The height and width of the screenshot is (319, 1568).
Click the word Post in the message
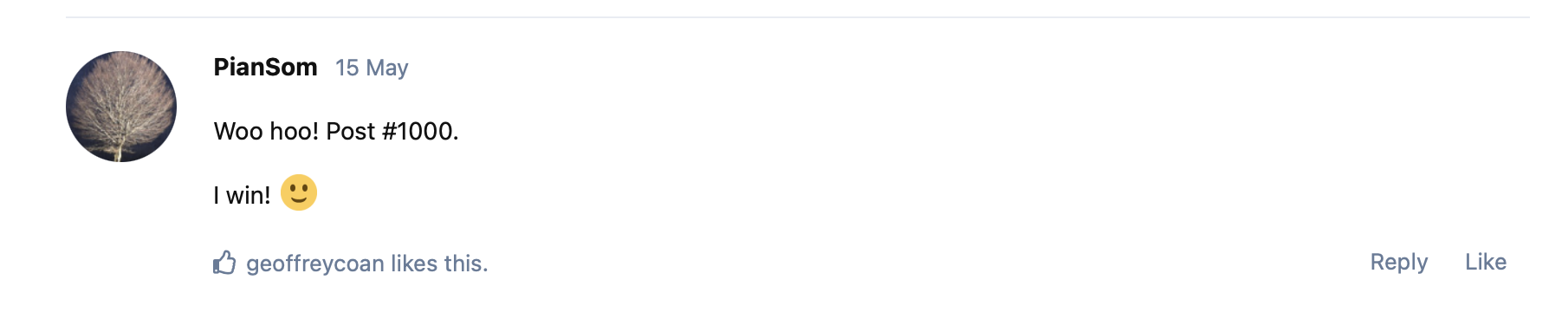[x=351, y=131]
